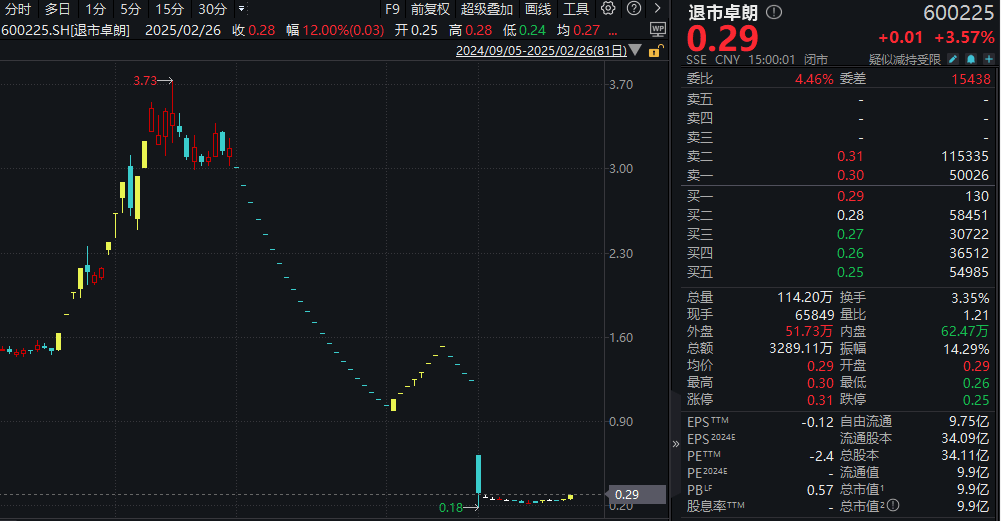Add stock to watchlist with plus icon
The image size is (1001, 521).
[989, 59]
